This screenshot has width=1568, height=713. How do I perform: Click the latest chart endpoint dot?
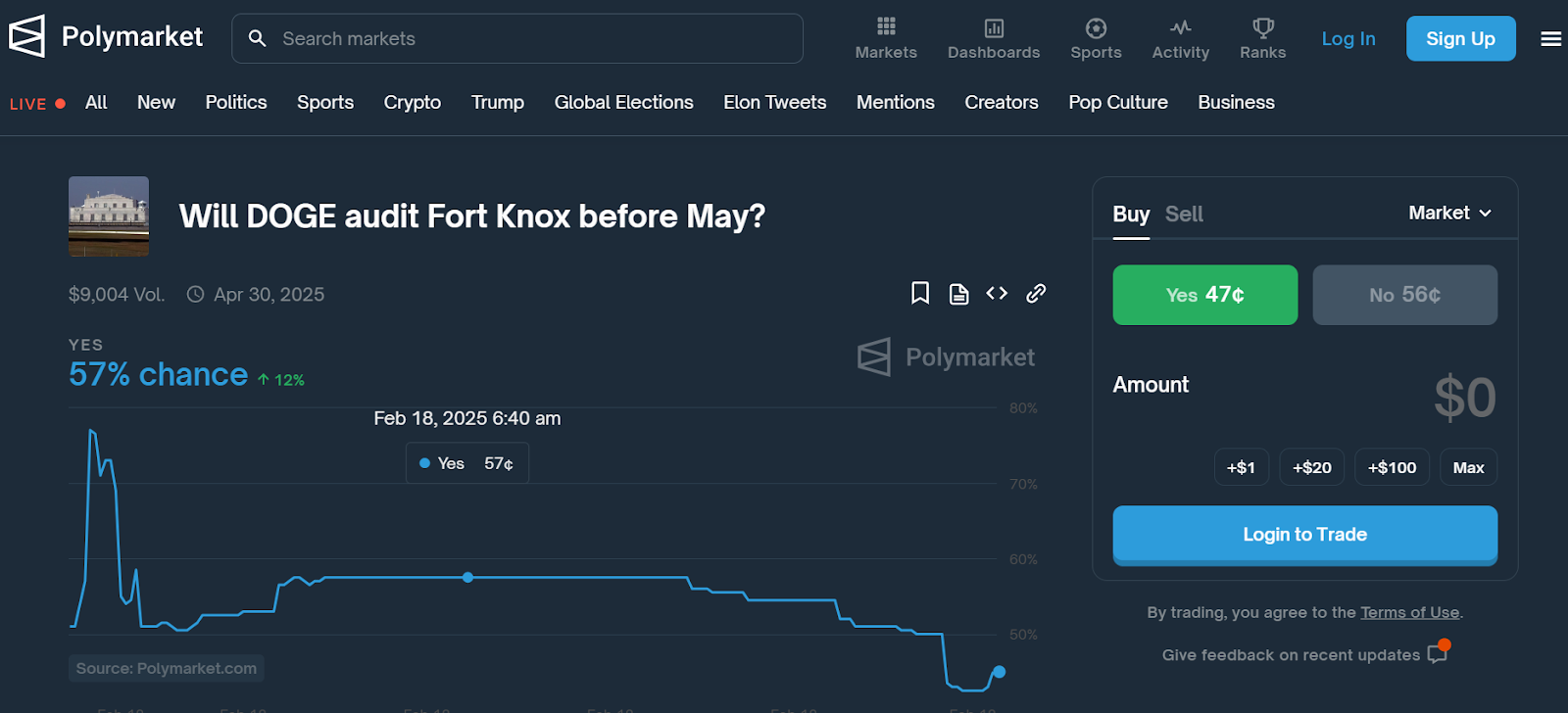(999, 672)
